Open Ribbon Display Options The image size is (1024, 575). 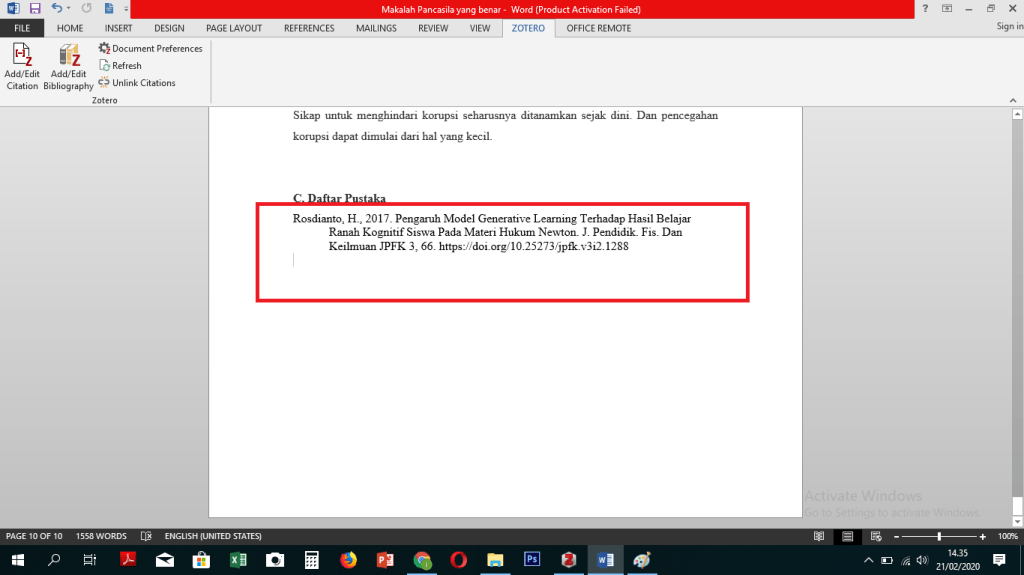(946, 8)
